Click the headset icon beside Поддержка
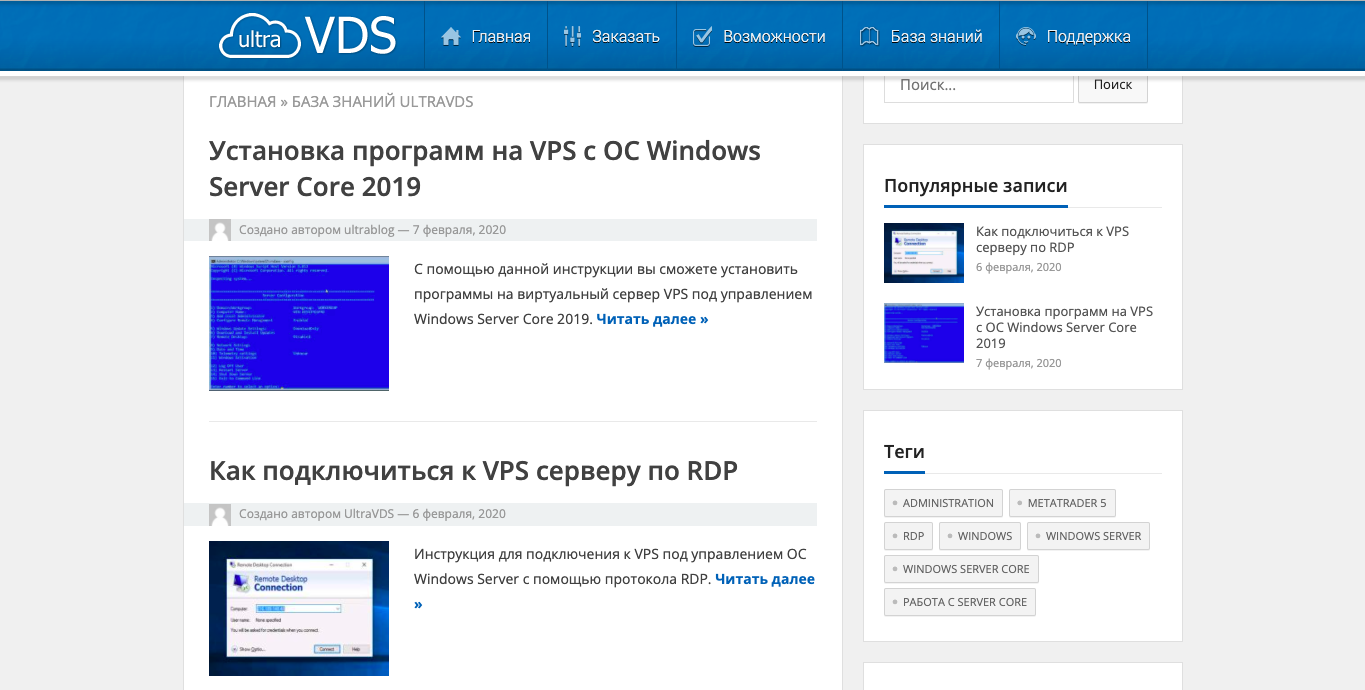This screenshot has width=1365, height=690. point(1025,36)
